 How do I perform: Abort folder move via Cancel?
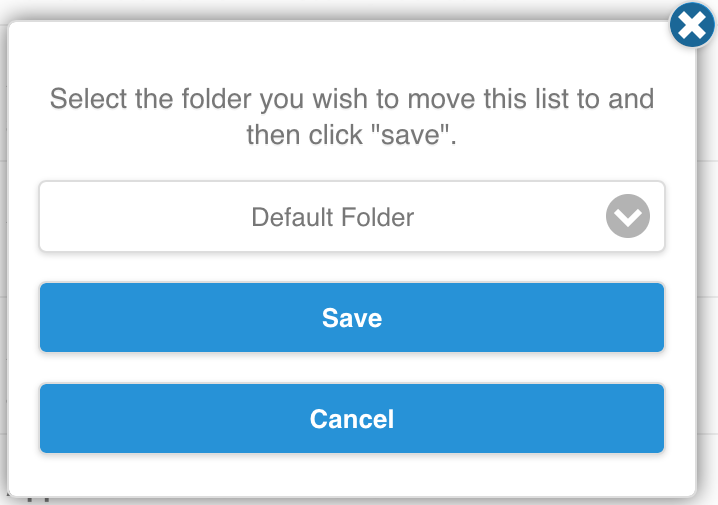pyautogui.click(x=351, y=418)
